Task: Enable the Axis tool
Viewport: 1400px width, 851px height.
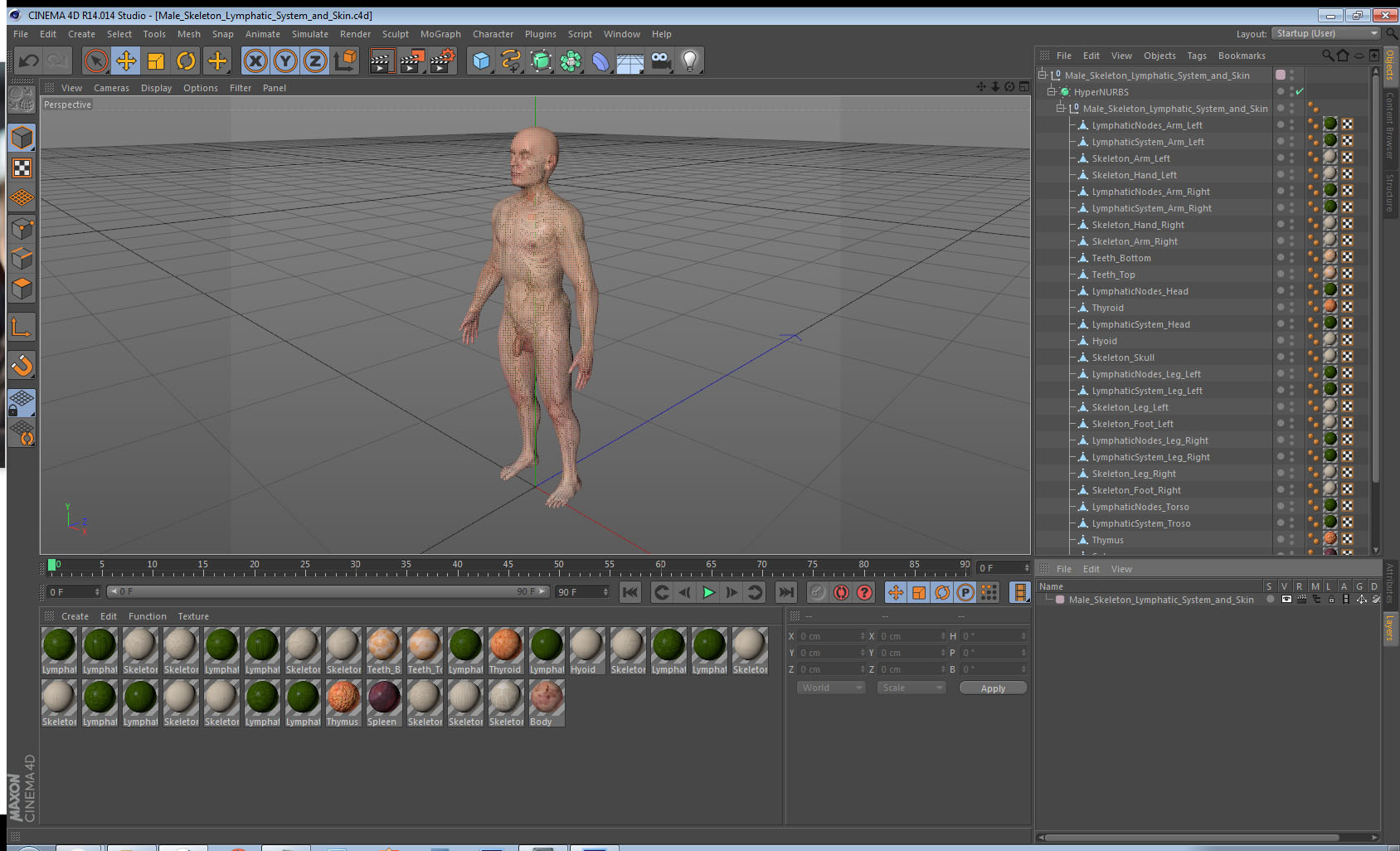Action: coord(22,328)
